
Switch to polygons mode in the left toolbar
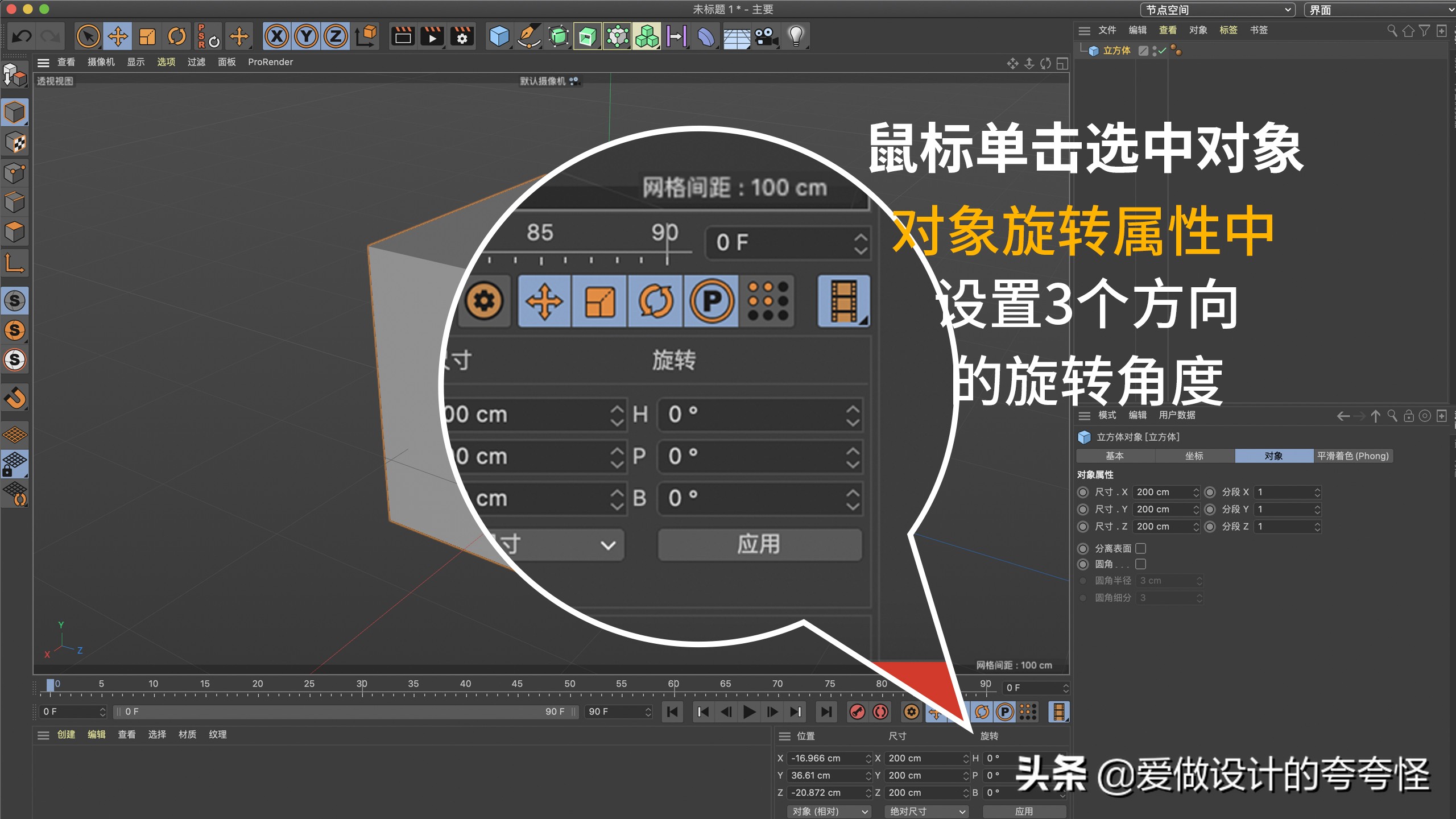point(14,230)
